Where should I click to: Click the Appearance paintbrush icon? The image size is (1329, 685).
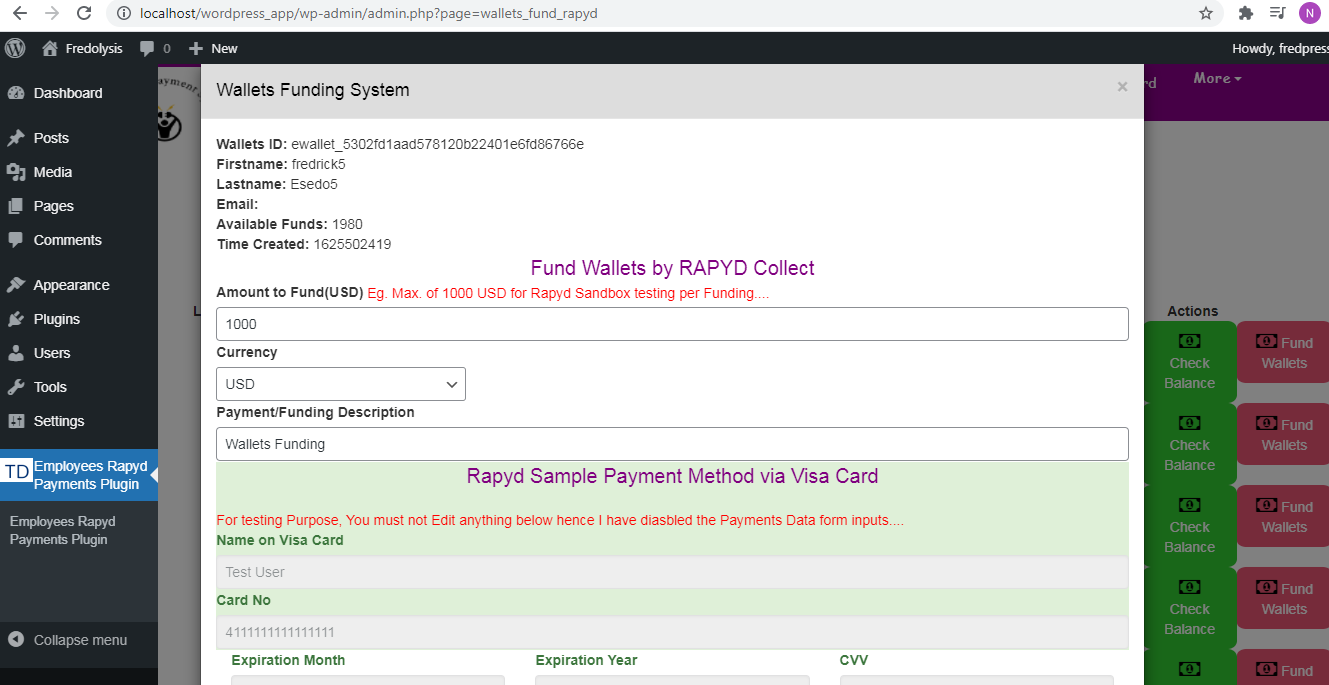[x=16, y=285]
